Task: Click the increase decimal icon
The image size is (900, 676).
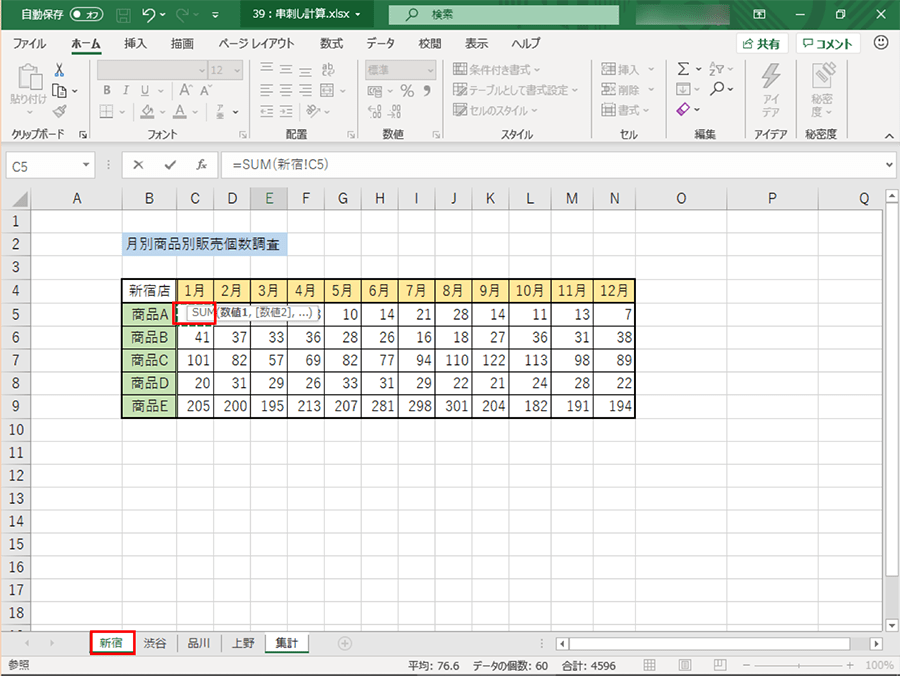Action: tap(374, 111)
